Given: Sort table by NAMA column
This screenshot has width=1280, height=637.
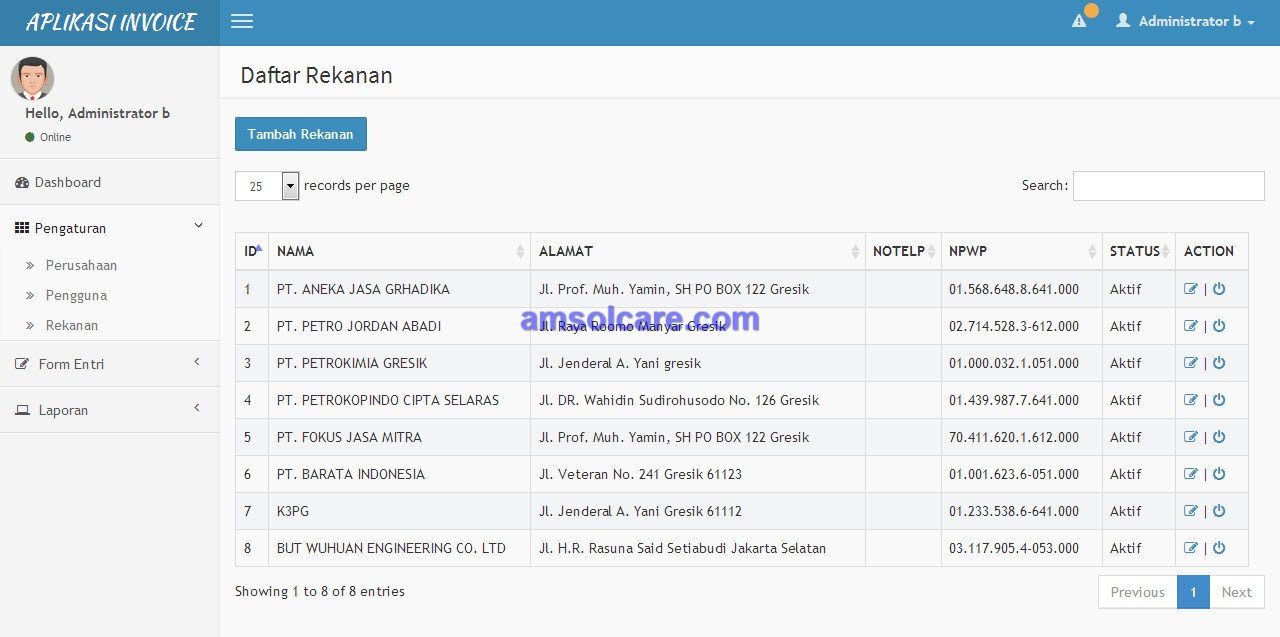Looking at the screenshot, I should (x=399, y=251).
